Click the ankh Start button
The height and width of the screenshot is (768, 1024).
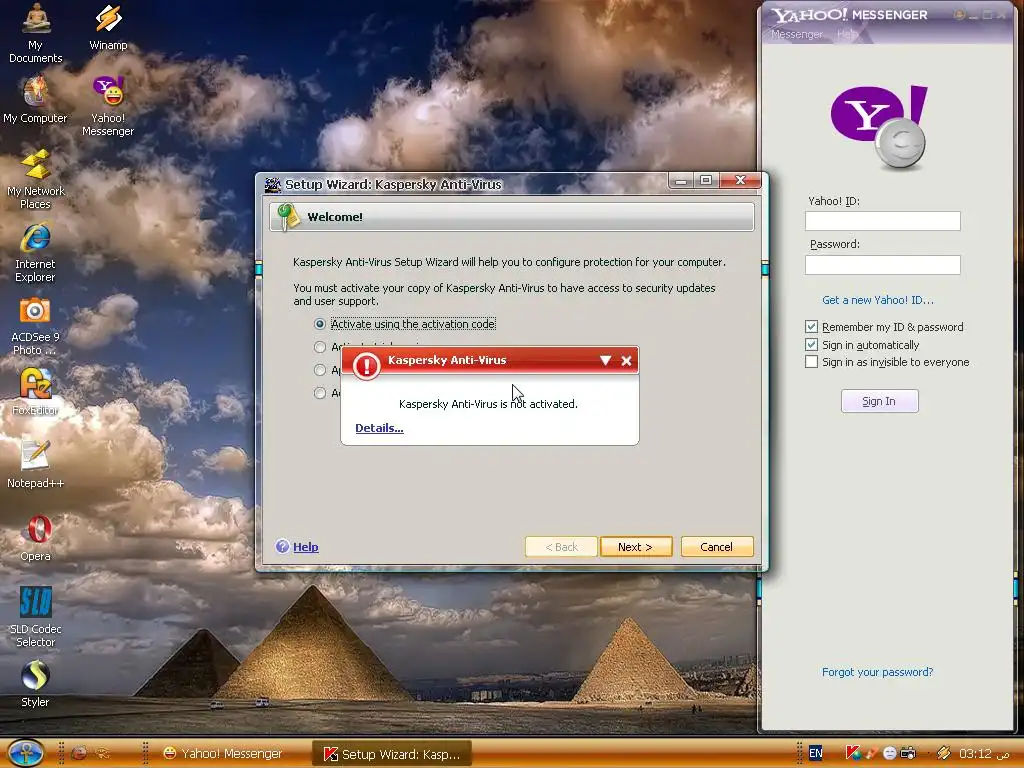point(25,753)
